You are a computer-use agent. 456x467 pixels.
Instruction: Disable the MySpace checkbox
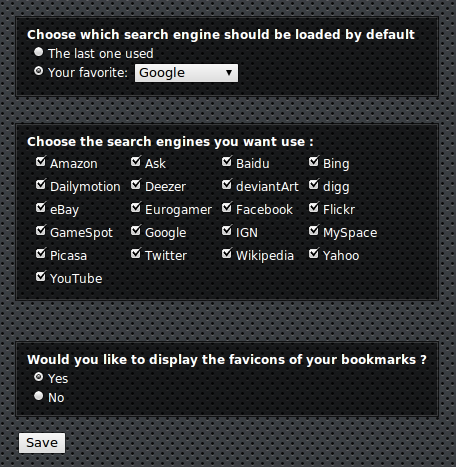click(x=314, y=231)
